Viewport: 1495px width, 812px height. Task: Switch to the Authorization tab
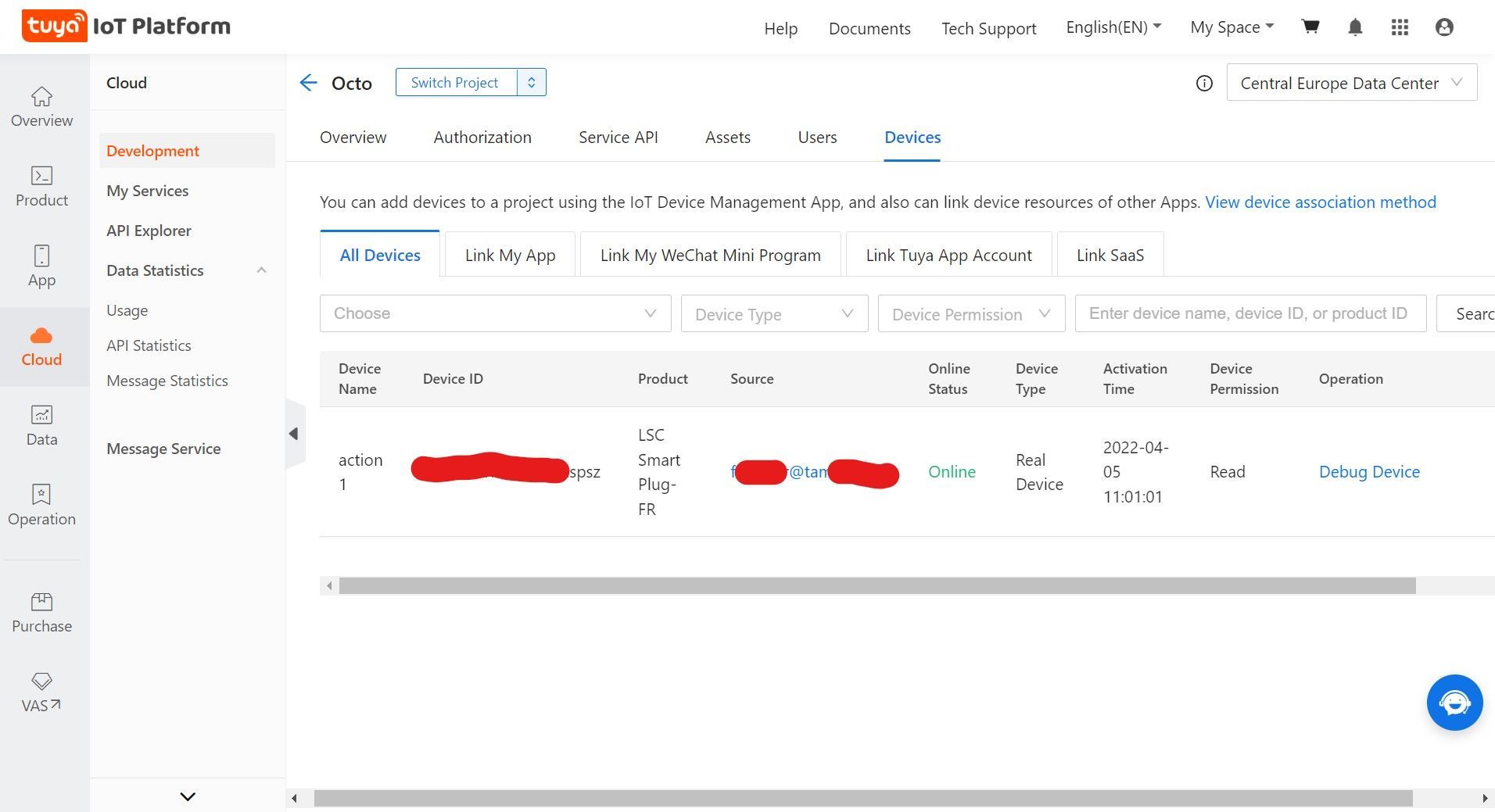(x=482, y=138)
